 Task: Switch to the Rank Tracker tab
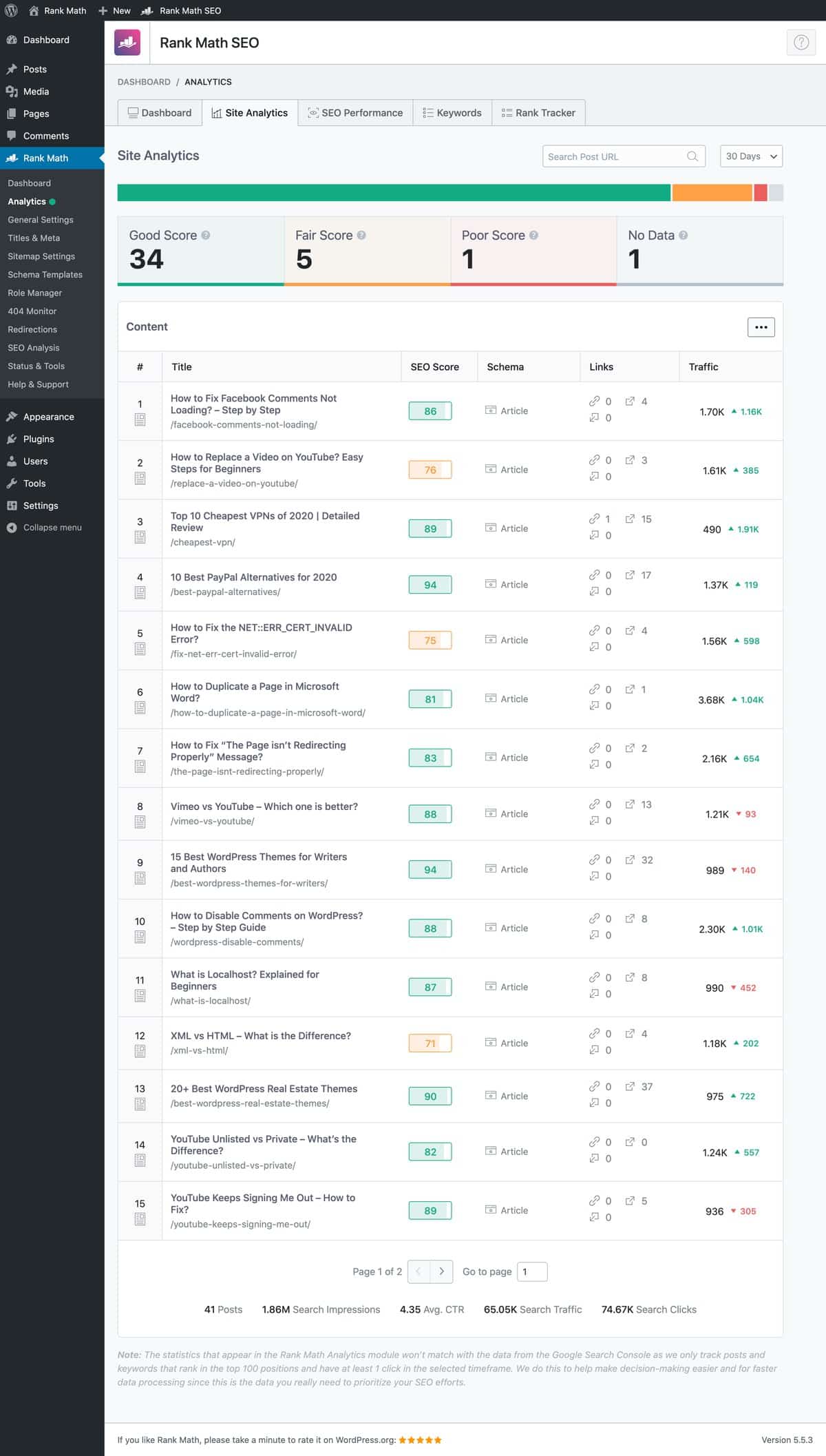[538, 113]
